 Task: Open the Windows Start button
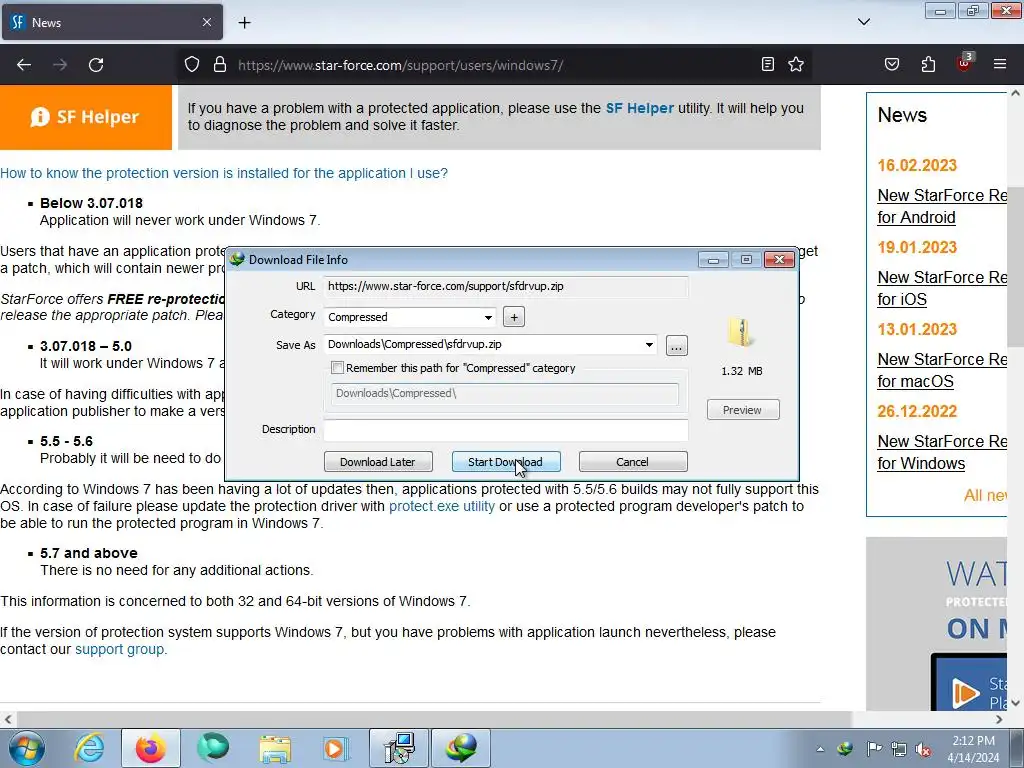point(25,748)
